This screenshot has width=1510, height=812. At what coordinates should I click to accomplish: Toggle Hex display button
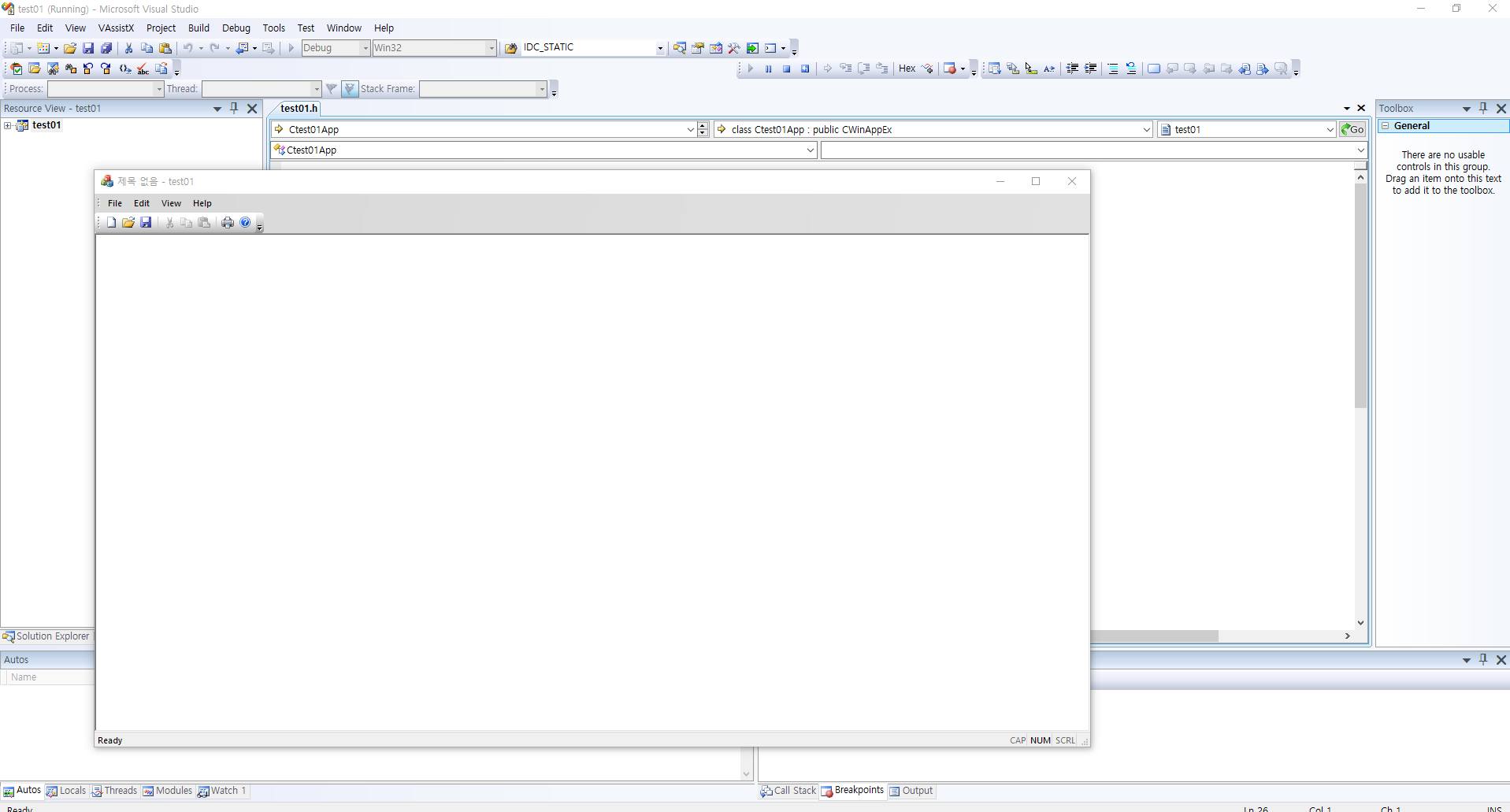tap(907, 69)
